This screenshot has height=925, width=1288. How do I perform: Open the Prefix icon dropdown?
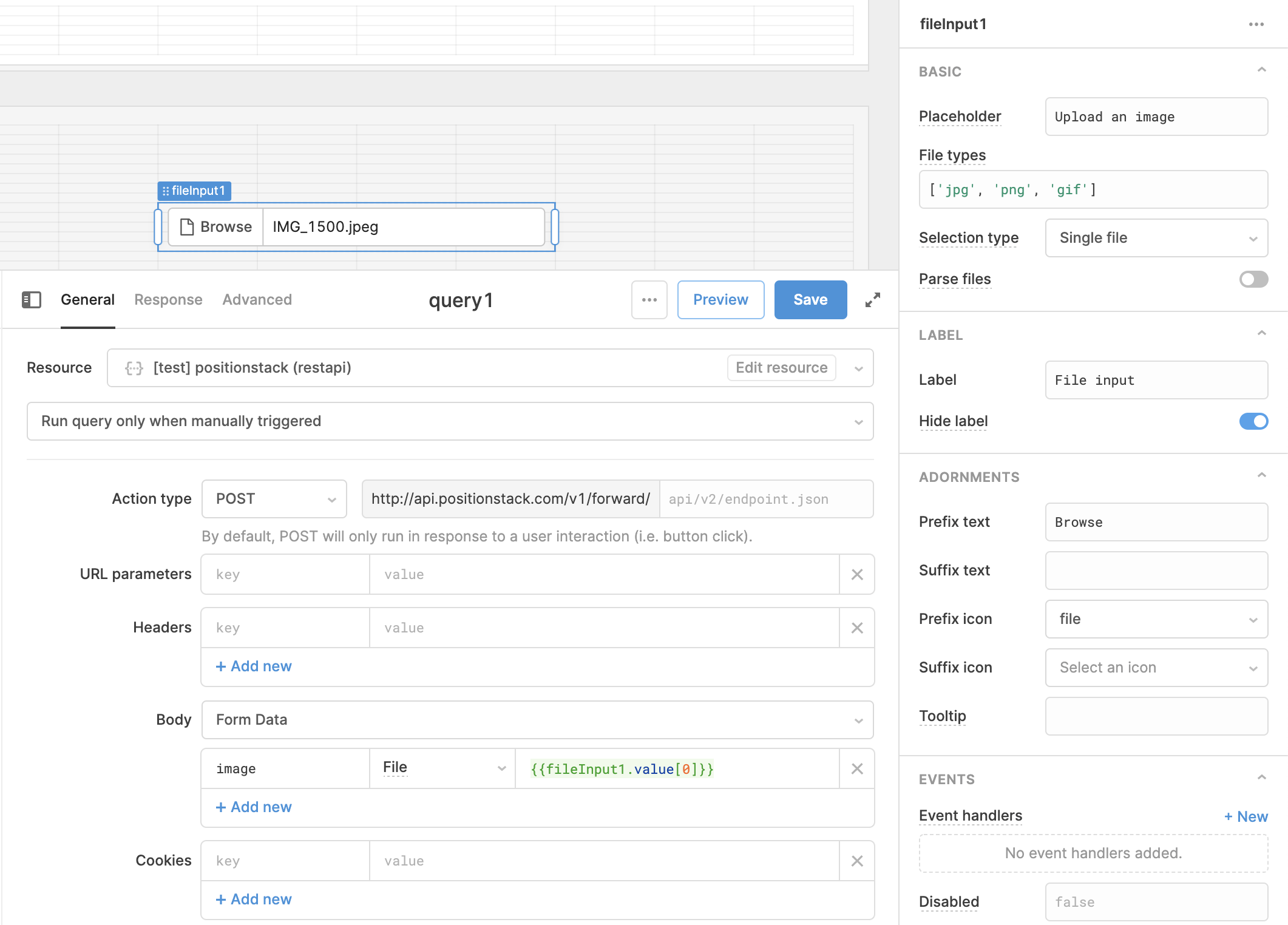pyautogui.click(x=1157, y=619)
